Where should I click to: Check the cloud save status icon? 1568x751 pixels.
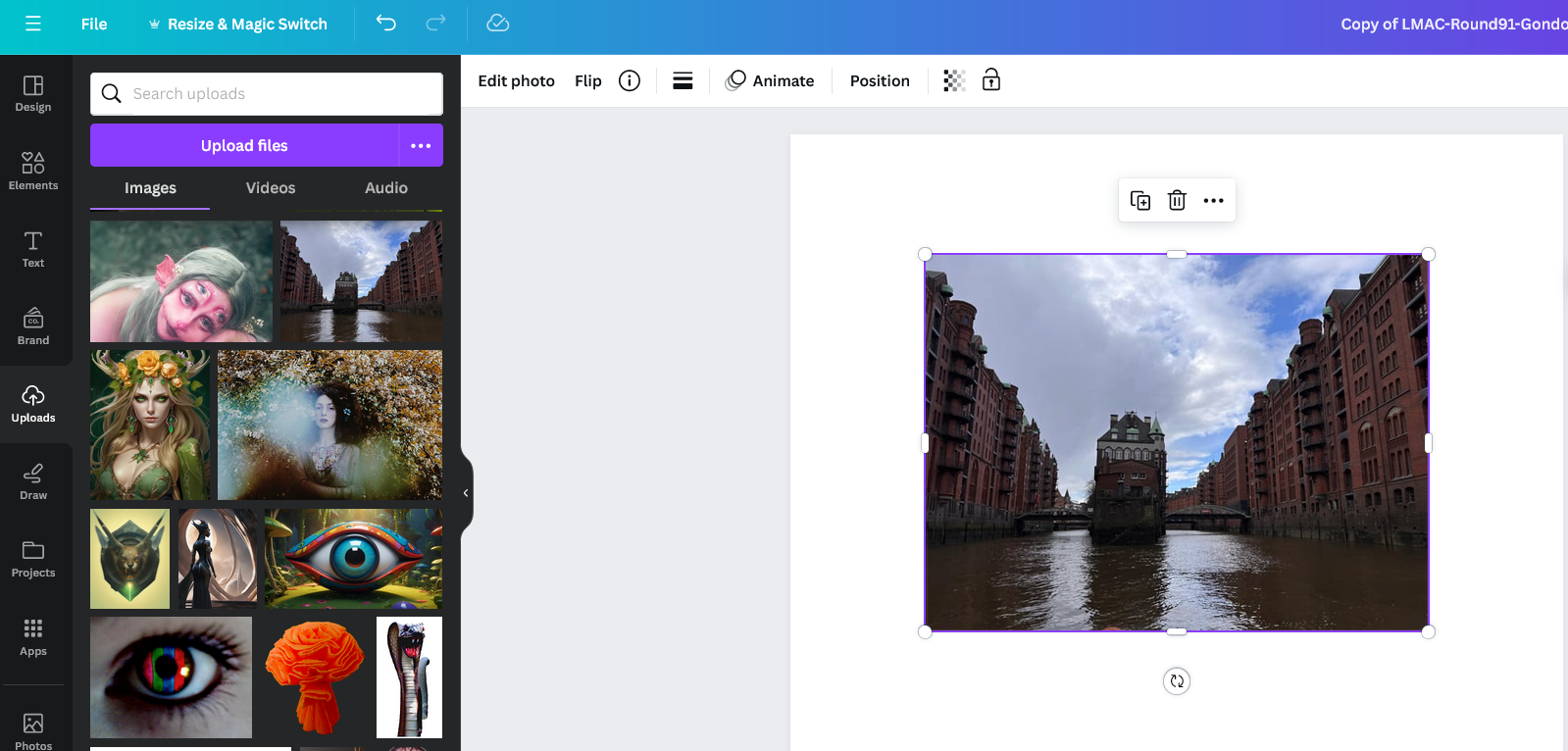[x=498, y=23]
